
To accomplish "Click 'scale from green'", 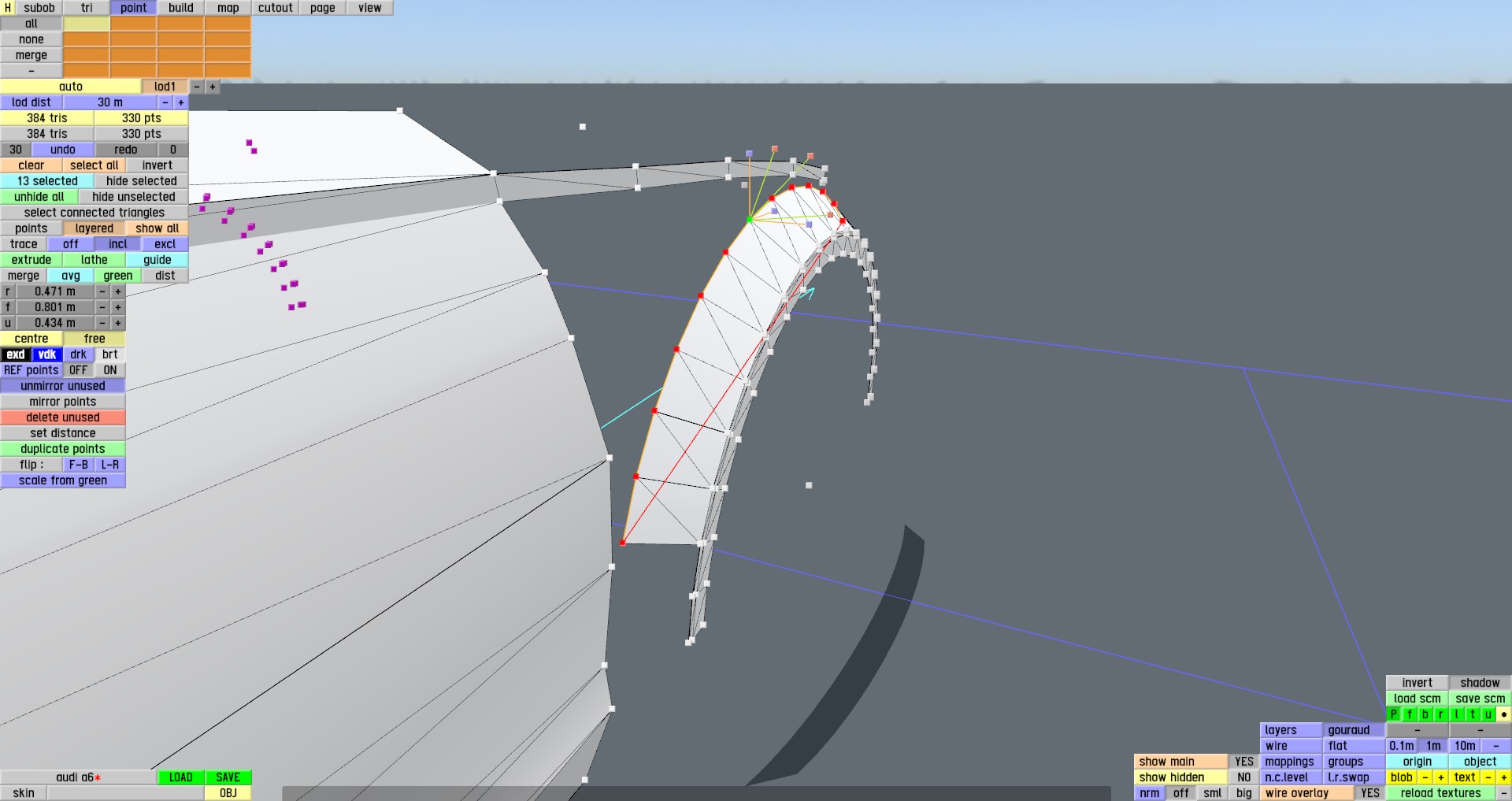I will tap(63, 480).
